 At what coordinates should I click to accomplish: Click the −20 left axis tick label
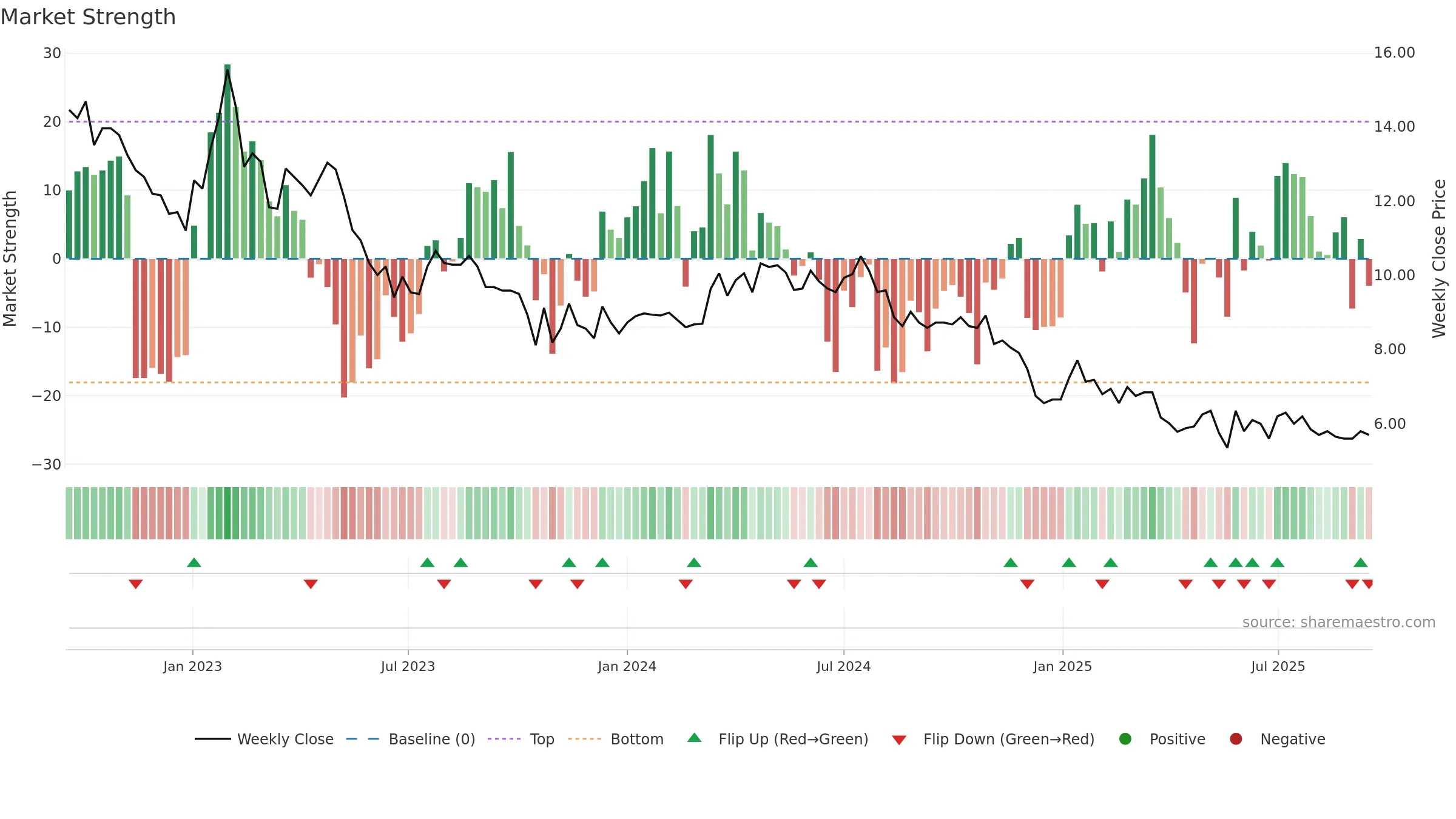point(47,396)
